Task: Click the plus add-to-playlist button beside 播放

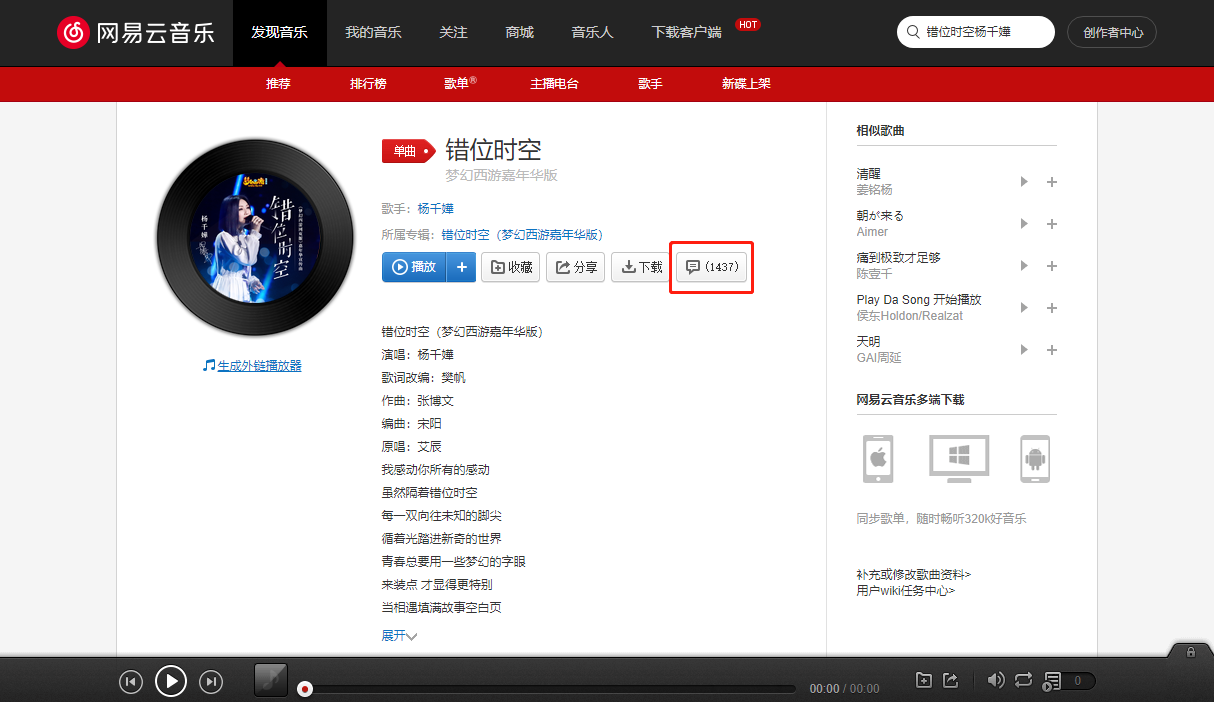Action: 461,267
